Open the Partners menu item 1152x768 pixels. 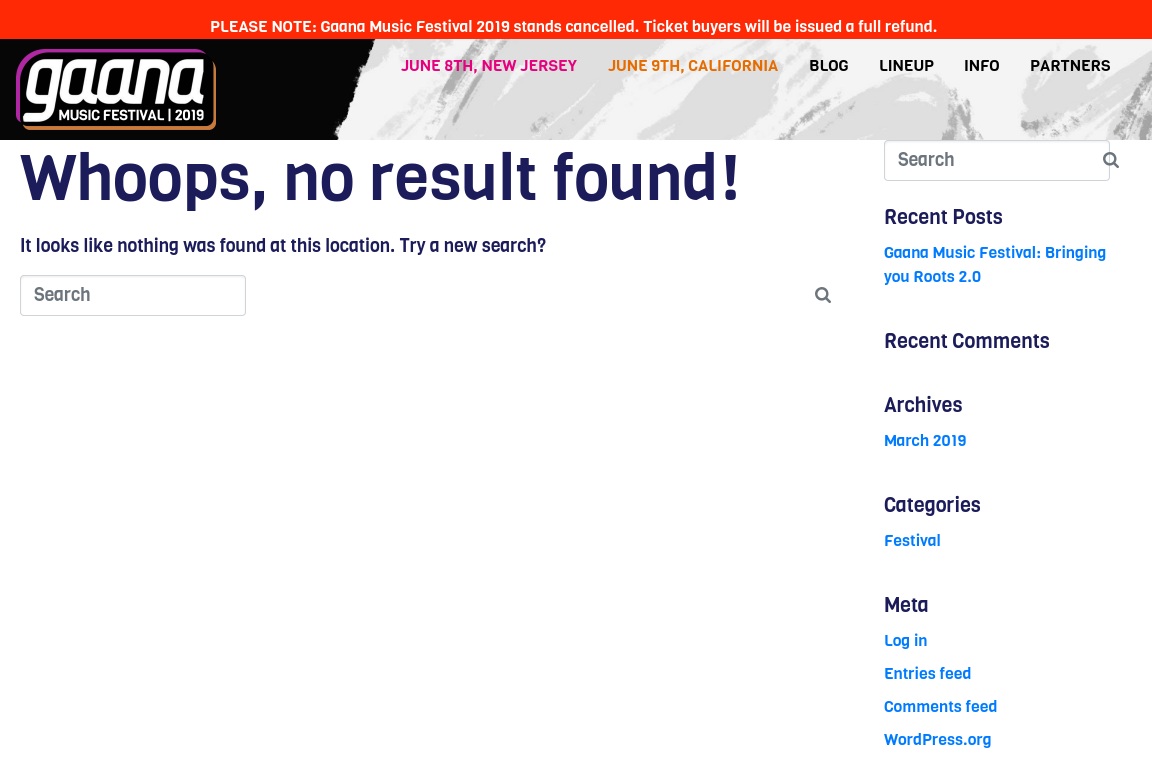tap(1070, 65)
